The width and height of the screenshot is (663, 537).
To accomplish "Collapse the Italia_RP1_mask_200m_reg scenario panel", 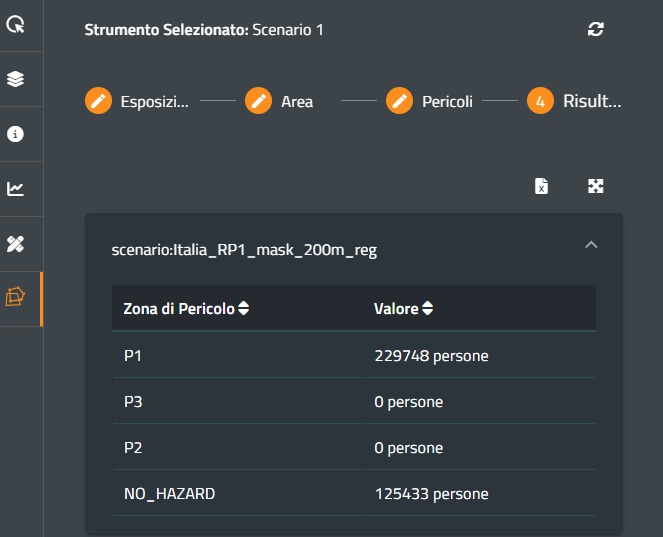I will click(x=591, y=245).
